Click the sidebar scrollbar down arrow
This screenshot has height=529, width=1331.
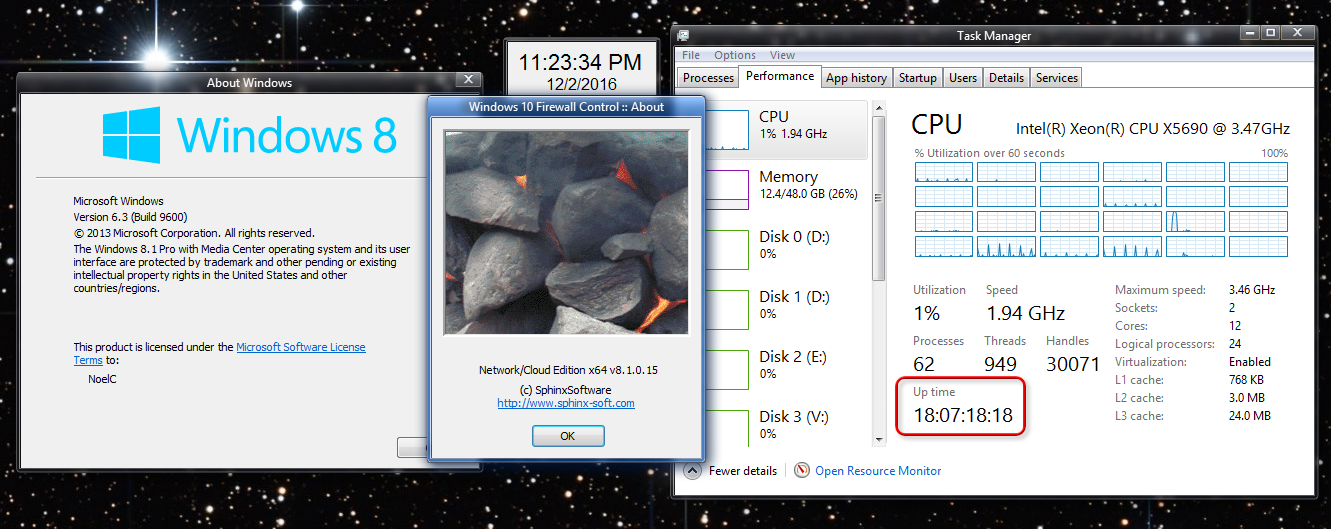[879, 440]
